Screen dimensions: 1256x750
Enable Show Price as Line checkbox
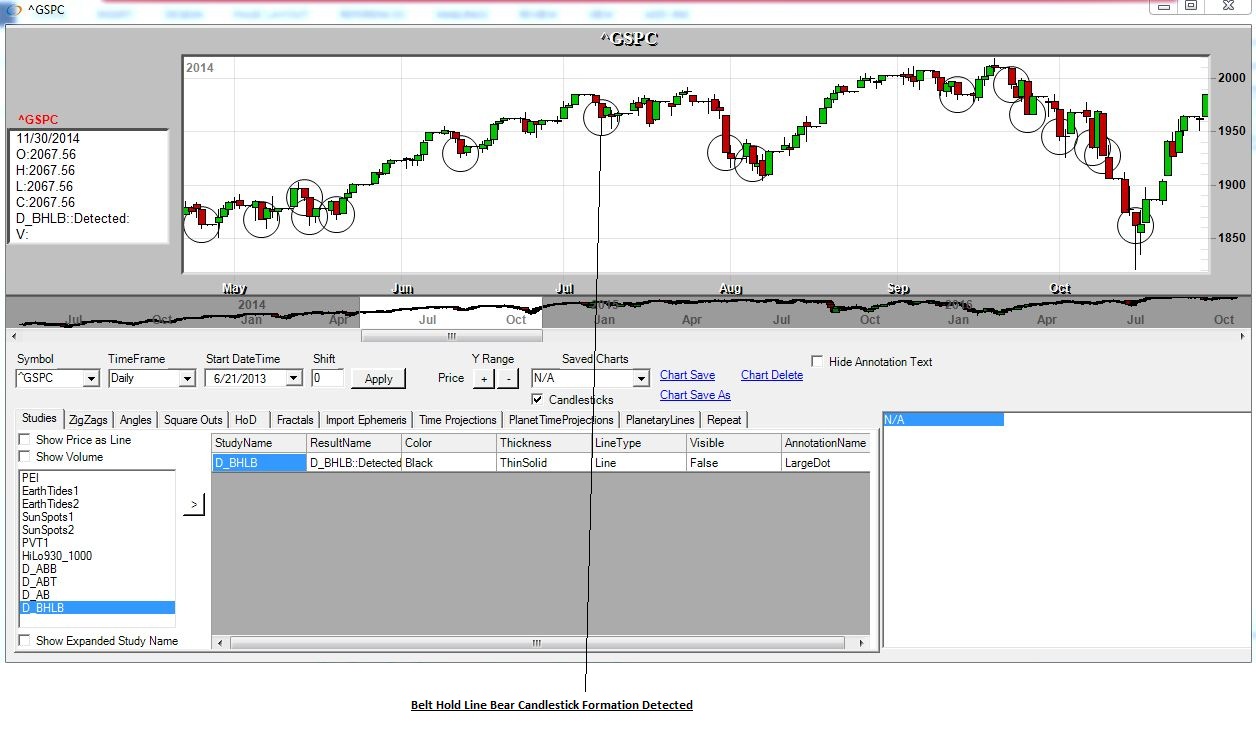point(24,440)
